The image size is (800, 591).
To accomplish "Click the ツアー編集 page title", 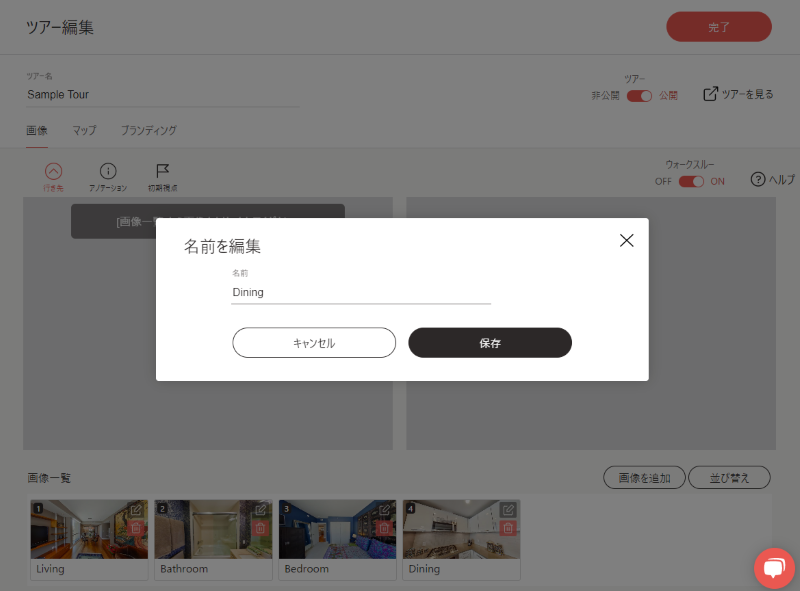I will (60, 27).
